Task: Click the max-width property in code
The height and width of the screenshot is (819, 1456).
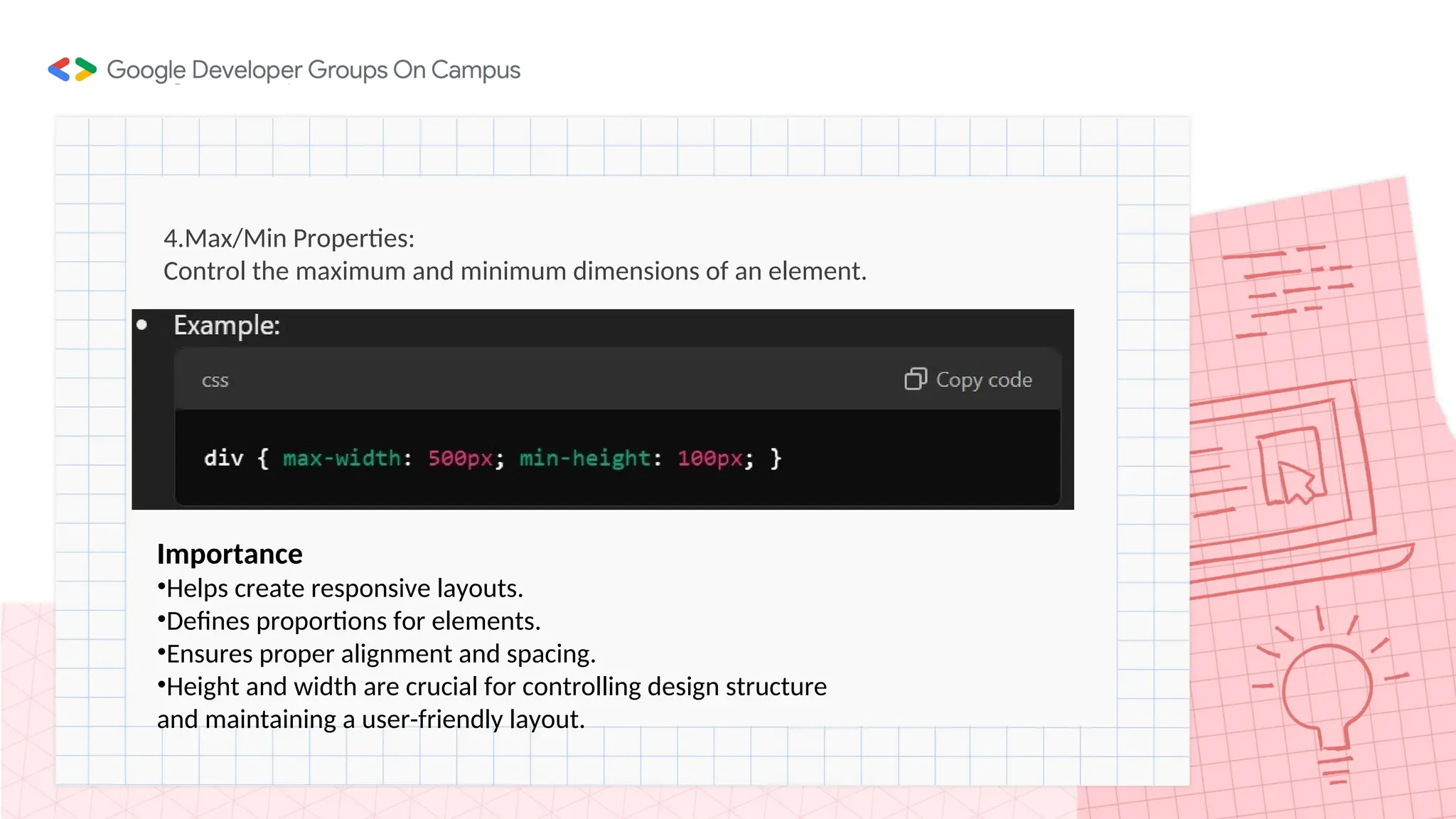Action: [342, 458]
